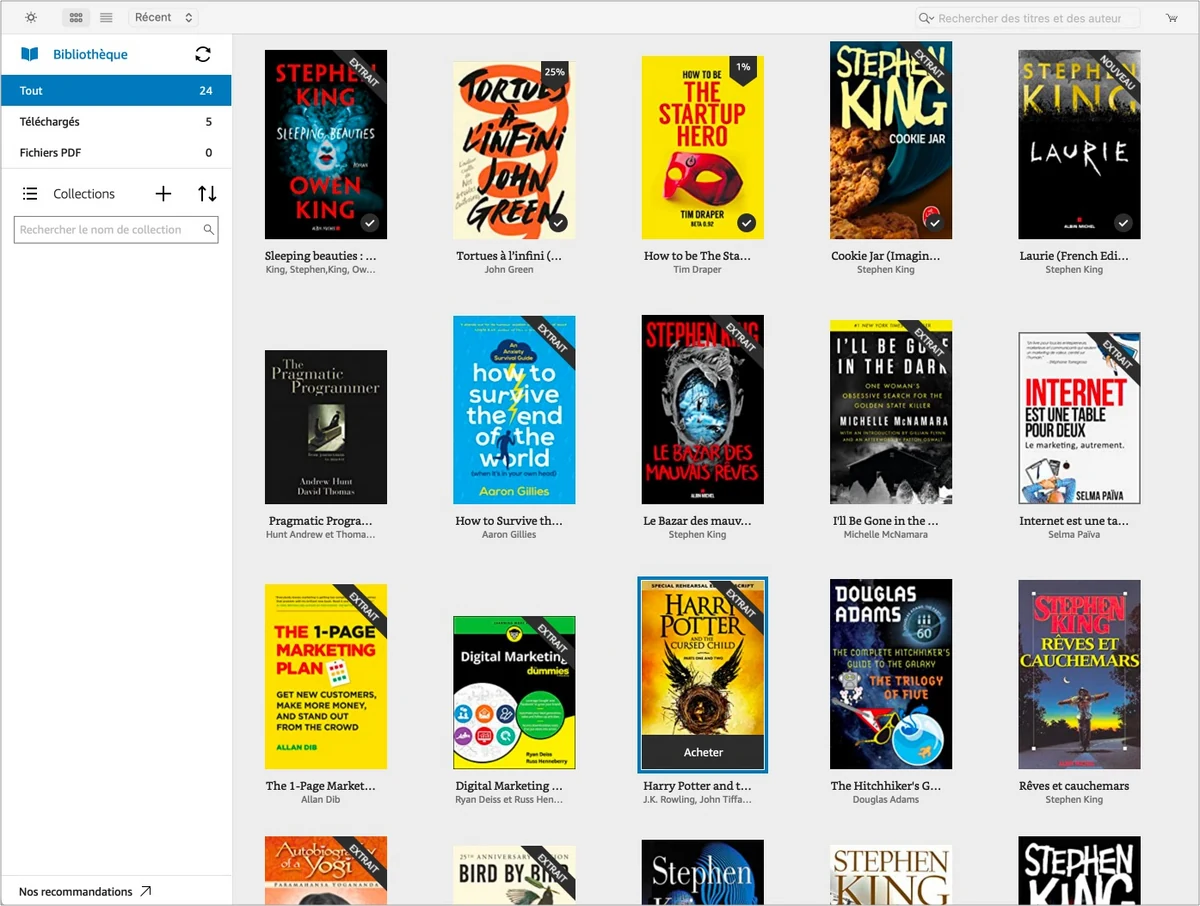The width and height of the screenshot is (1200, 906).
Task: Open Tortues à l'infini cover
Action: click(514, 150)
